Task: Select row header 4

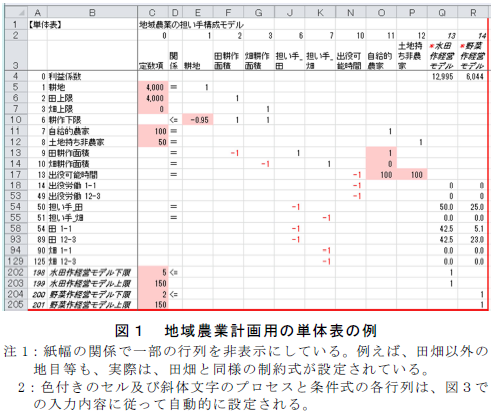Action: pyautogui.click(x=16, y=76)
